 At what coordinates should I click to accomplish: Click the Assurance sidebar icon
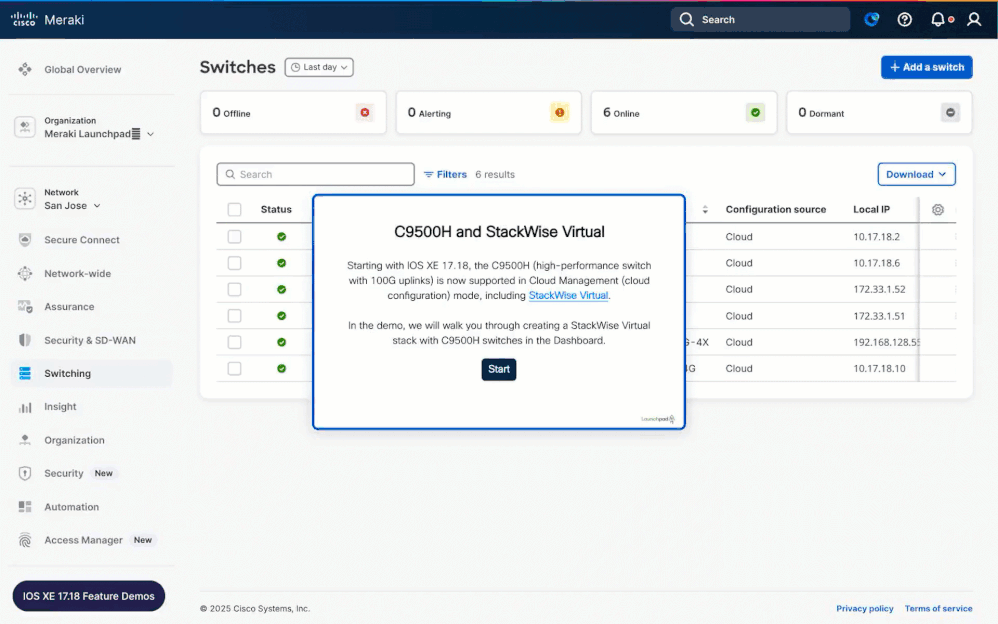pyautogui.click(x=25, y=307)
